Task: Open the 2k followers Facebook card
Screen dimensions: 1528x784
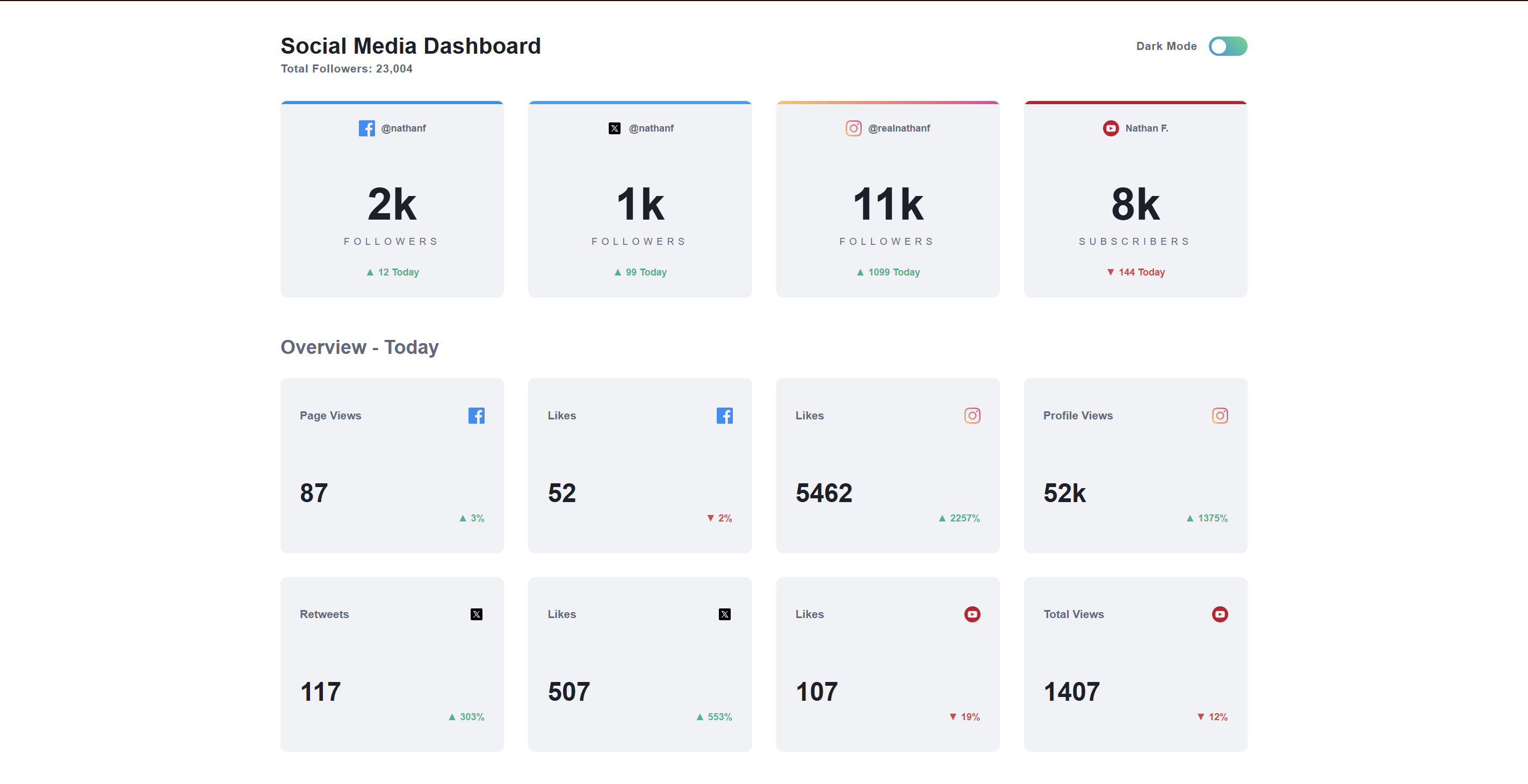Action: click(392, 201)
